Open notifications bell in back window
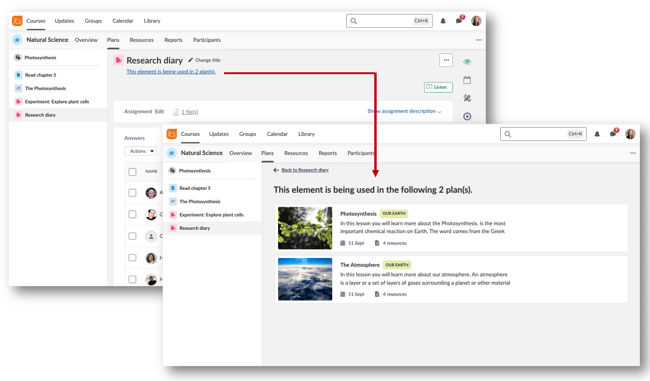The image size is (650, 381). [443, 21]
